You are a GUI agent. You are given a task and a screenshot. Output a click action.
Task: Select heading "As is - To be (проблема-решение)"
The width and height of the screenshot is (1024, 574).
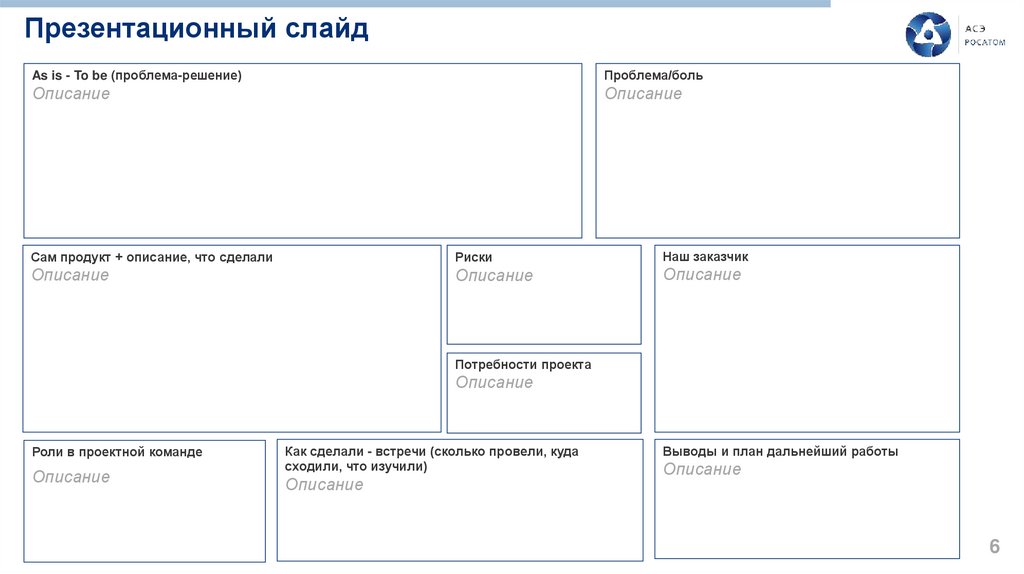137,75
